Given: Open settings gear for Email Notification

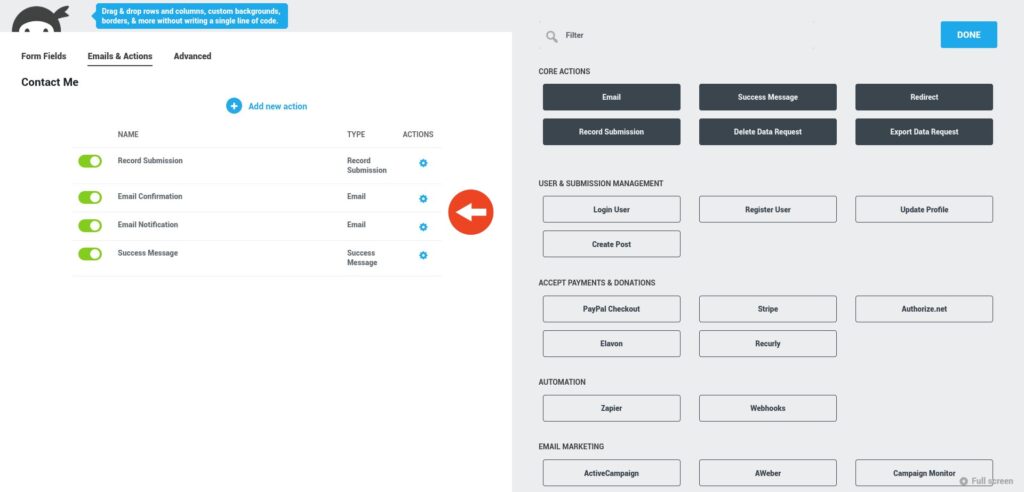Looking at the screenshot, I should pos(423,227).
